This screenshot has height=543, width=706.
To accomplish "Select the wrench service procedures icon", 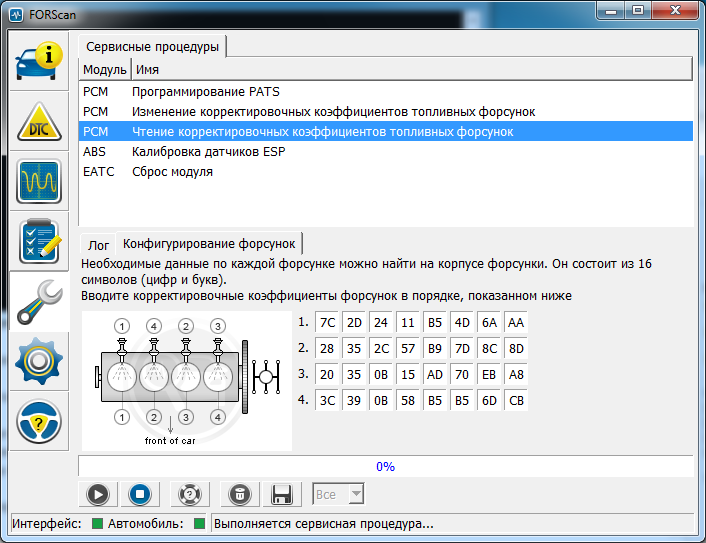I will 39,302.
